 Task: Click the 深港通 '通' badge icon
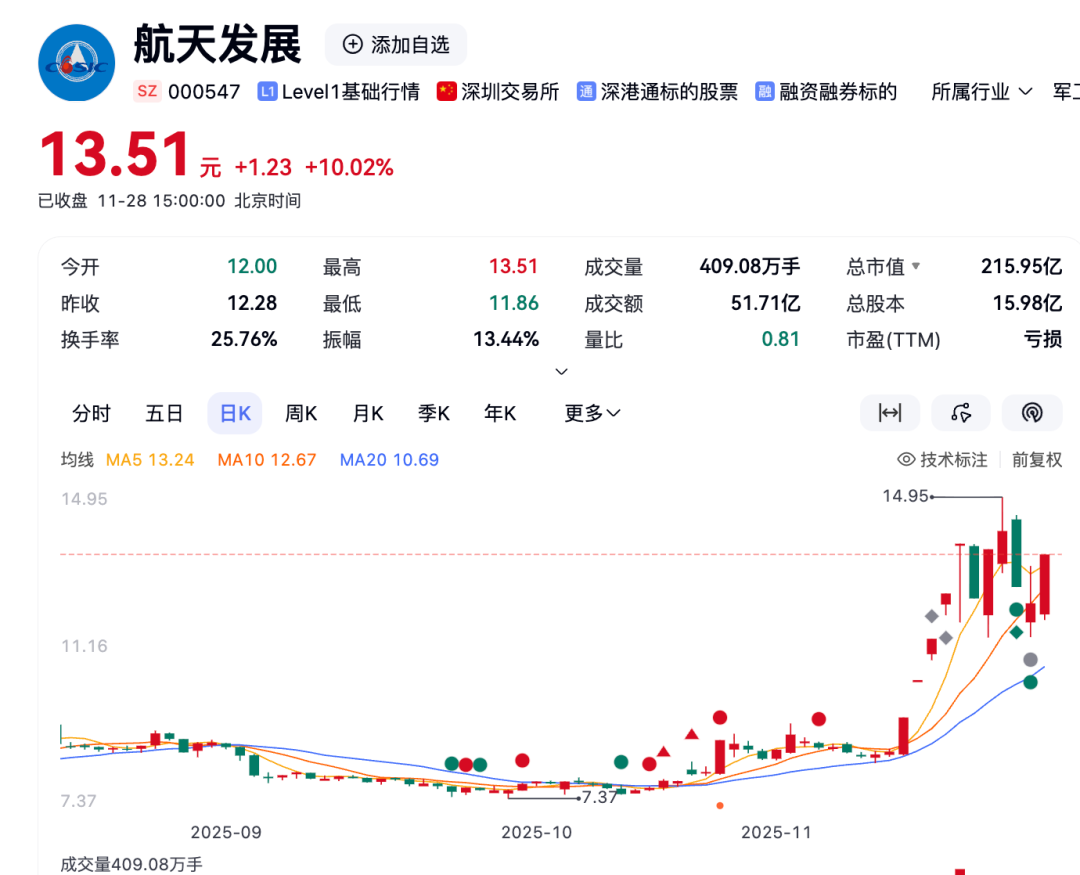point(587,92)
